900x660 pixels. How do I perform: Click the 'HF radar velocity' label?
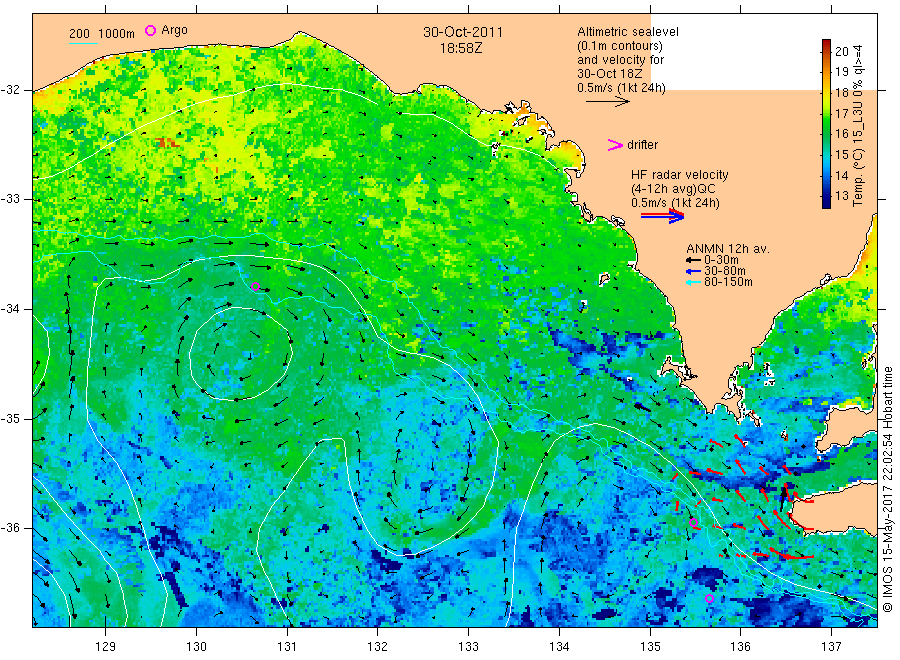(680, 174)
